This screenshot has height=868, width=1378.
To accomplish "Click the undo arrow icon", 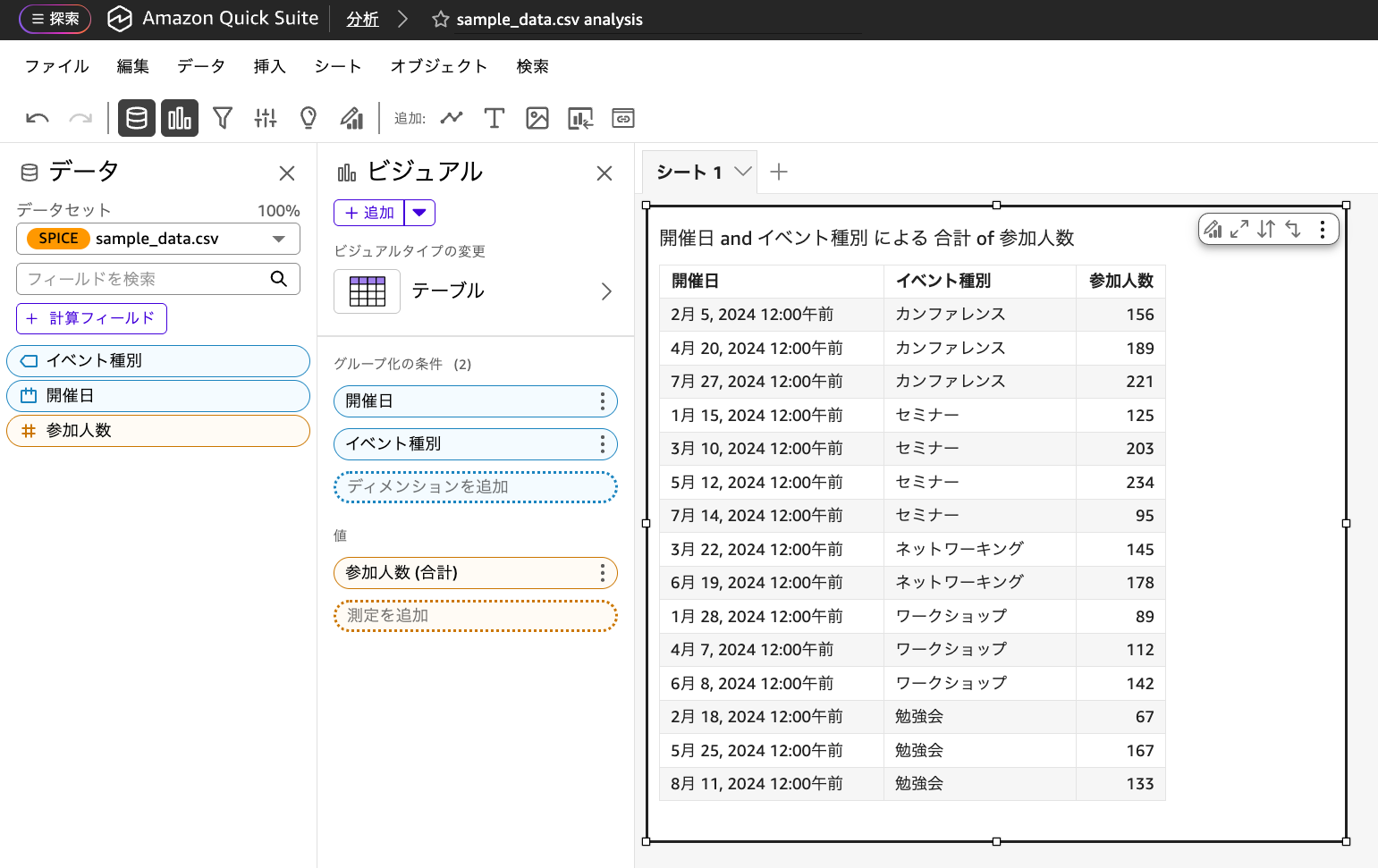I will point(36,117).
